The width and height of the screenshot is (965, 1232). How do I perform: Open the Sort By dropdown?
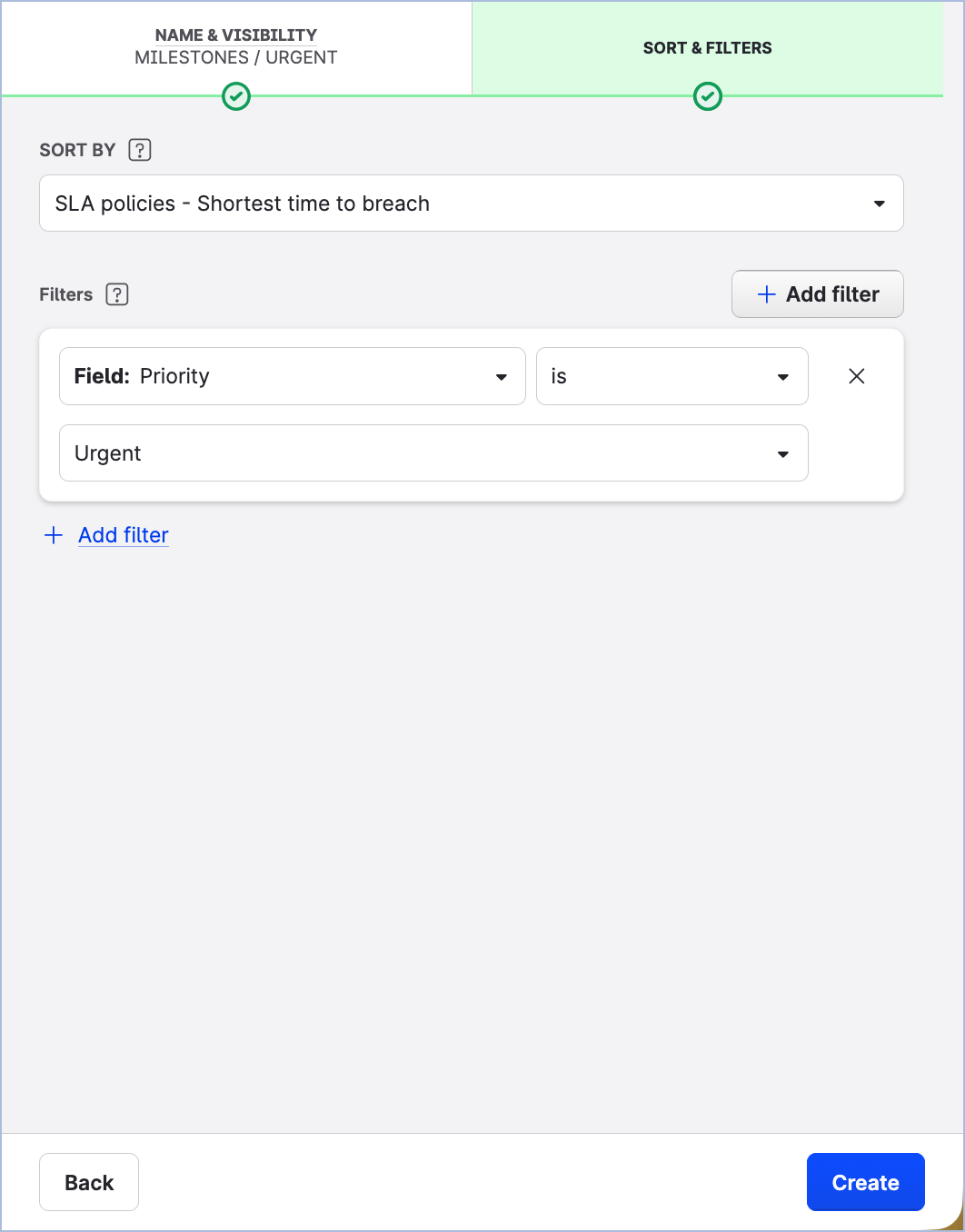471,204
